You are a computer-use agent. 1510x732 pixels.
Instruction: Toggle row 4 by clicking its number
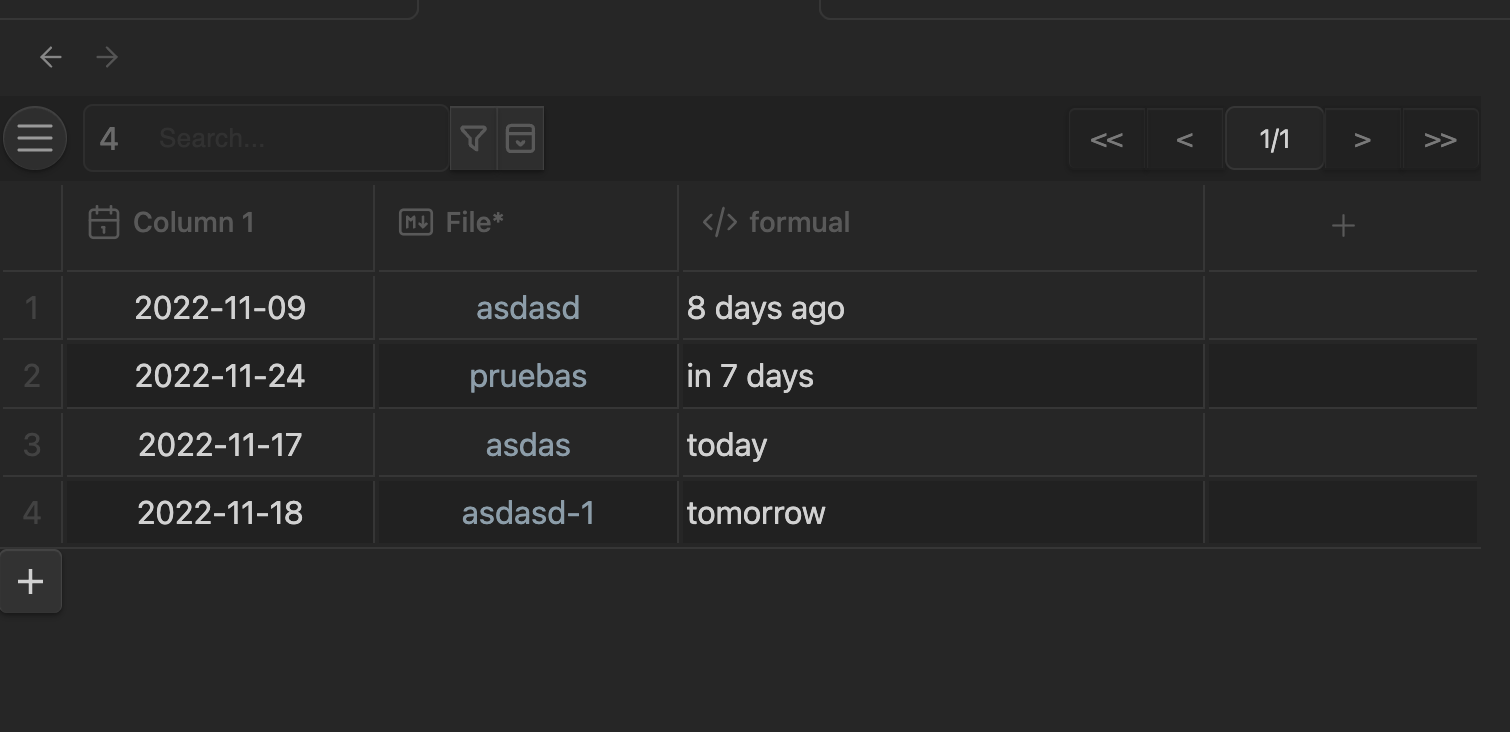31,512
